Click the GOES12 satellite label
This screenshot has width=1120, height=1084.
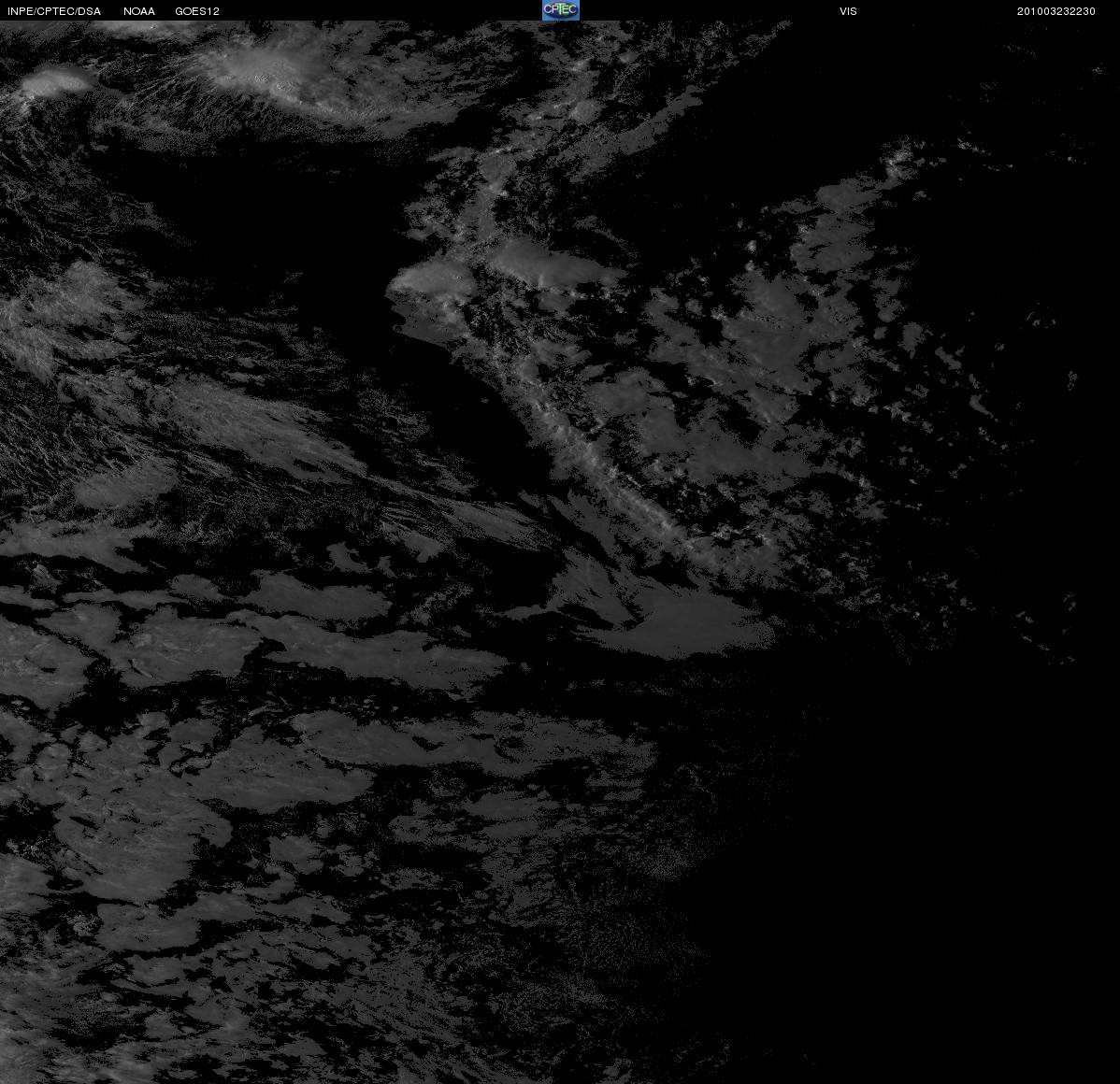click(x=197, y=11)
